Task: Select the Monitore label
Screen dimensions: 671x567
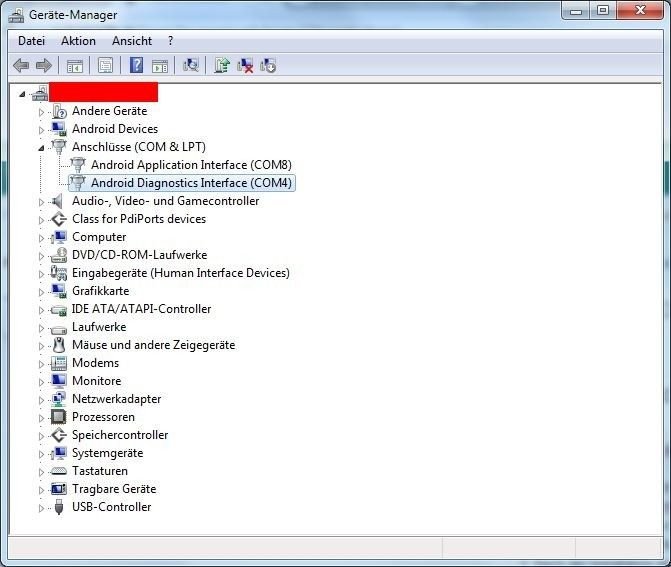Action: click(96, 381)
